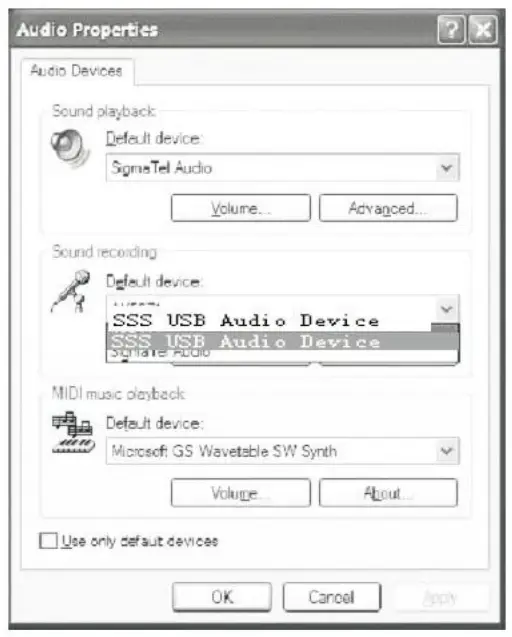
Task: Open Sound playback Volume button
Action: click(x=241, y=208)
